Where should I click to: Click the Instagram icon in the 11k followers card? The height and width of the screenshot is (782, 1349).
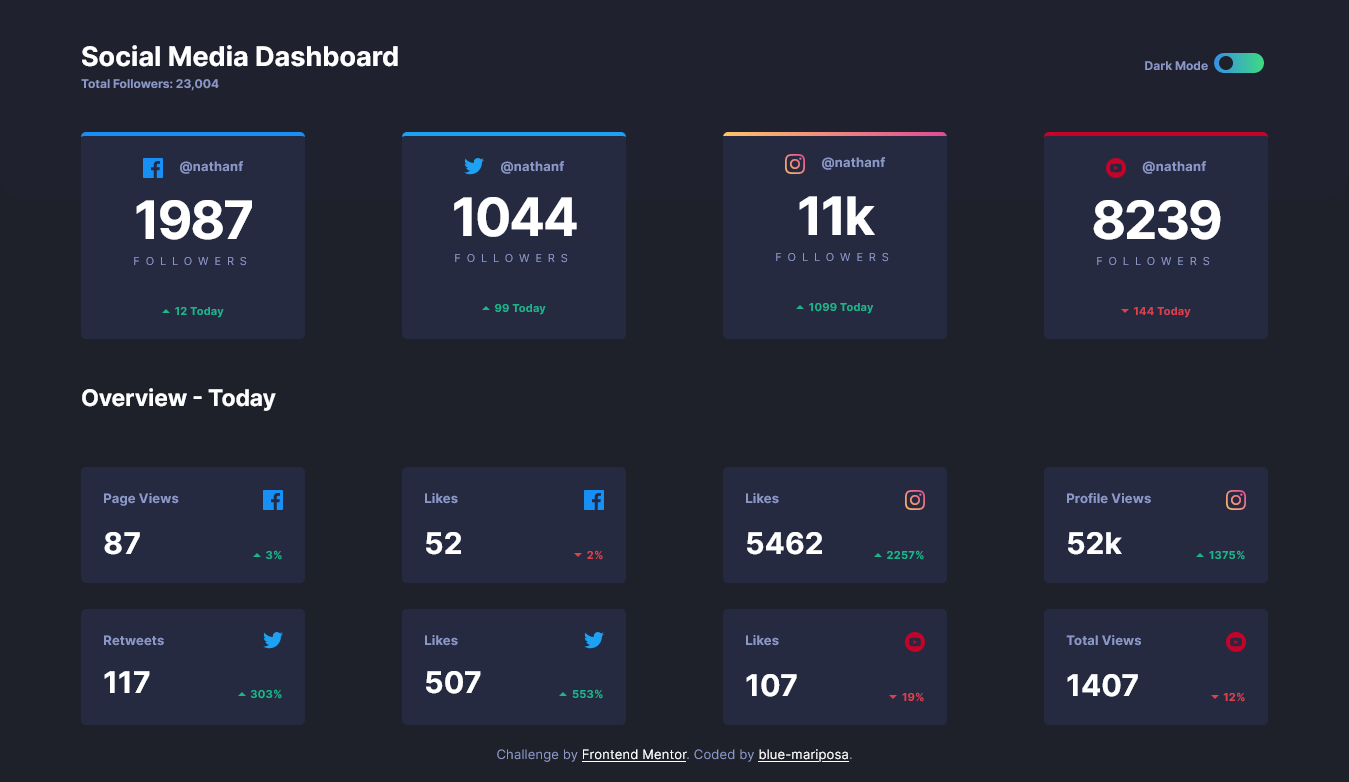click(x=795, y=164)
